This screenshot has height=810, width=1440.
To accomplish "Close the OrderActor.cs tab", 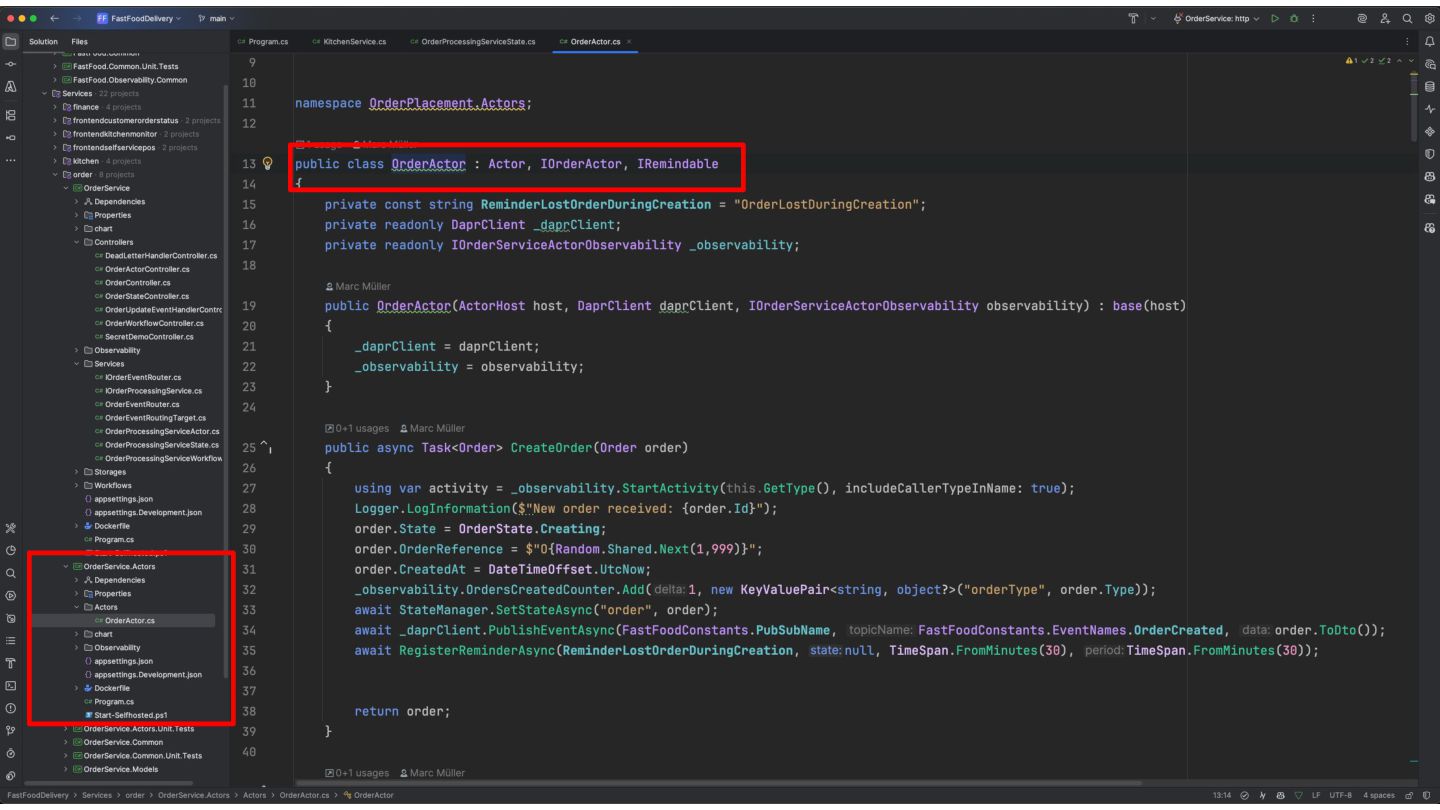I will 629,41.
